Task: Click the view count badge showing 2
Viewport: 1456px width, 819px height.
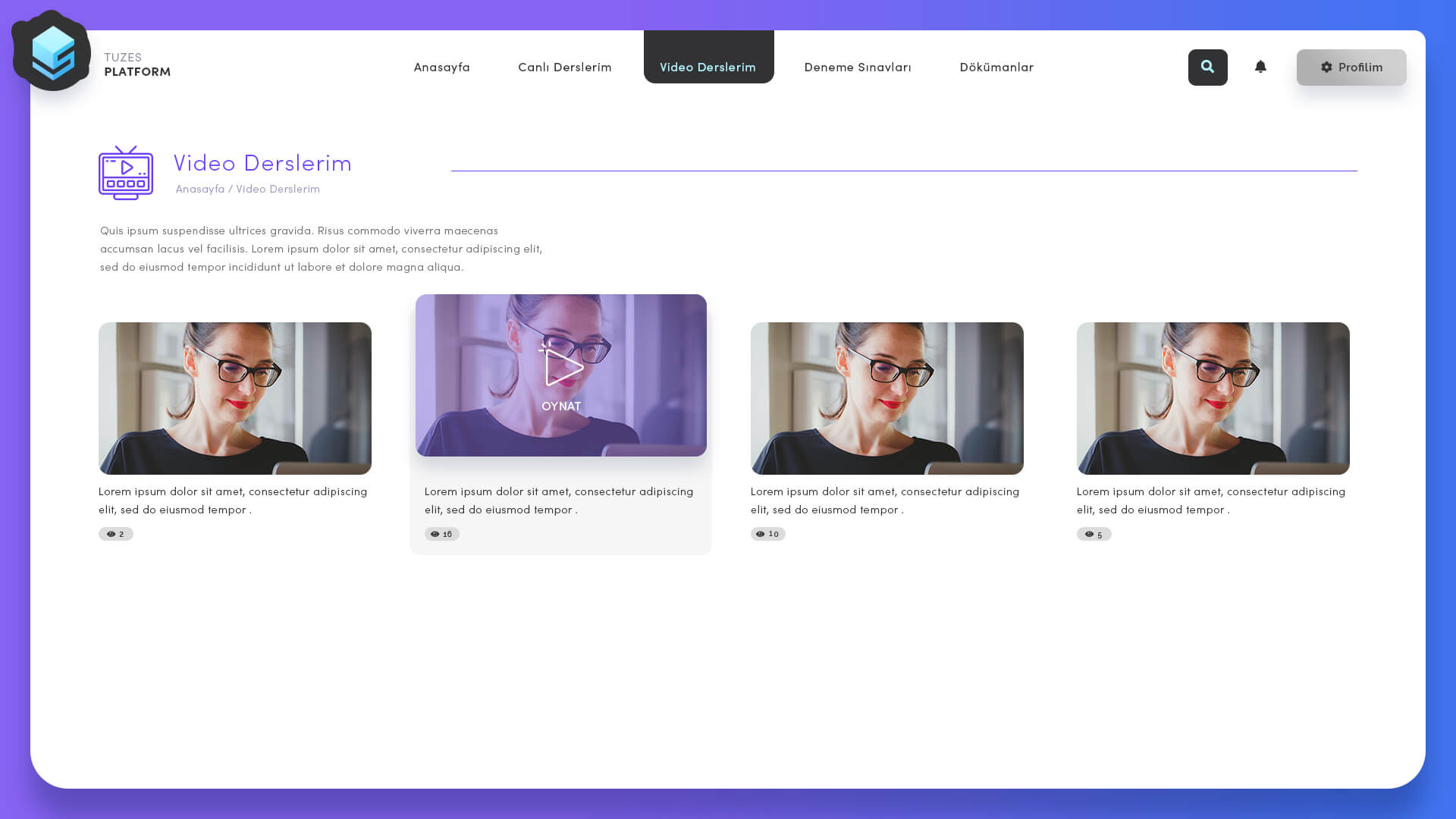Action: (x=116, y=534)
